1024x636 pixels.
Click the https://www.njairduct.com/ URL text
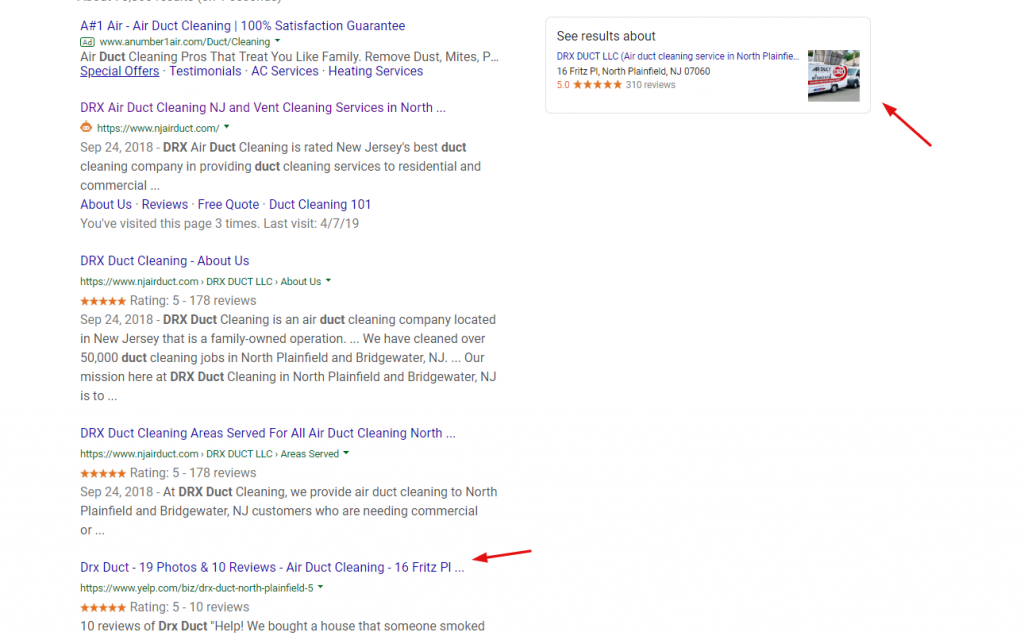pos(158,128)
